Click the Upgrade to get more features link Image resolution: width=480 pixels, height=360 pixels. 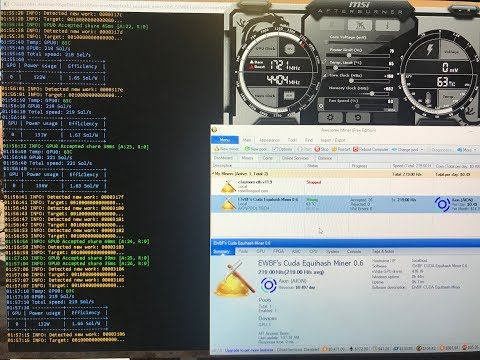click(249, 350)
